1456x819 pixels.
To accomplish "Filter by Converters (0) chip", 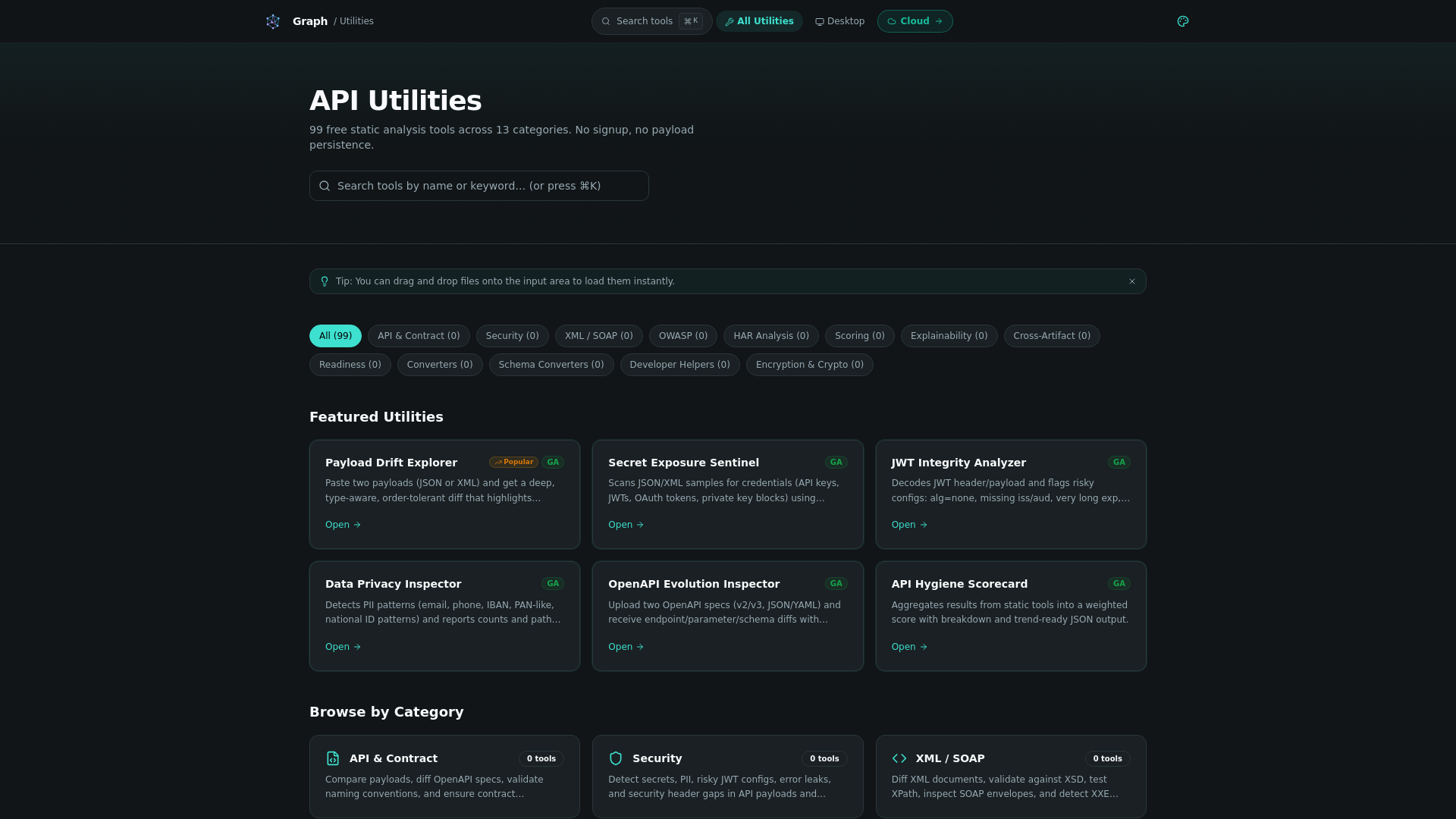I will coord(440,365).
